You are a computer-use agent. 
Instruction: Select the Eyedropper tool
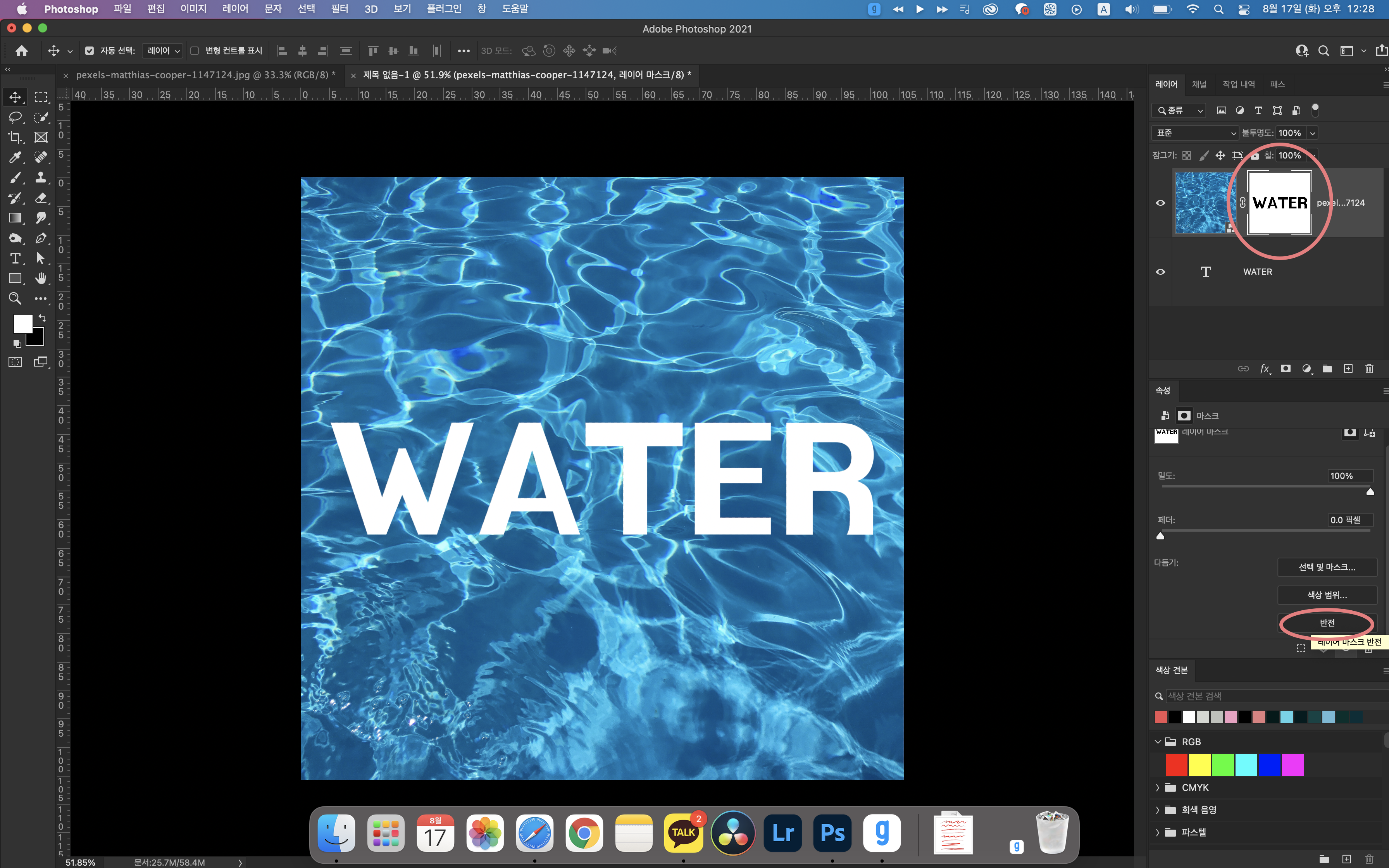(x=16, y=157)
